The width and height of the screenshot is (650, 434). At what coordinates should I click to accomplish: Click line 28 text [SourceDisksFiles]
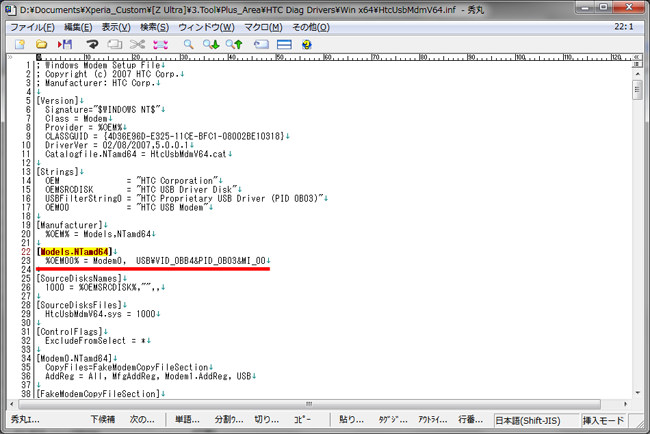79,305
